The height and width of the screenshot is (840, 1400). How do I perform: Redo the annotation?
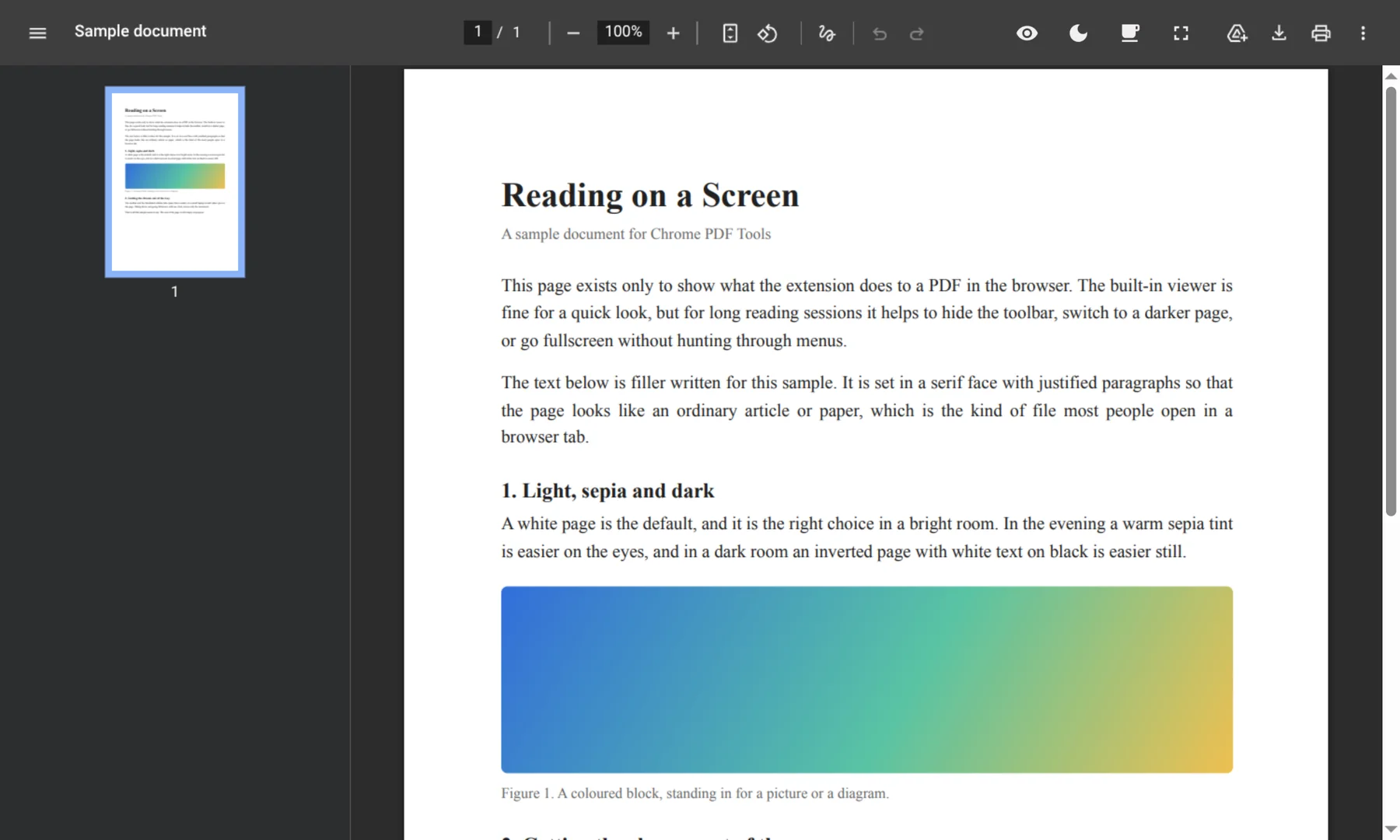pyautogui.click(x=917, y=33)
